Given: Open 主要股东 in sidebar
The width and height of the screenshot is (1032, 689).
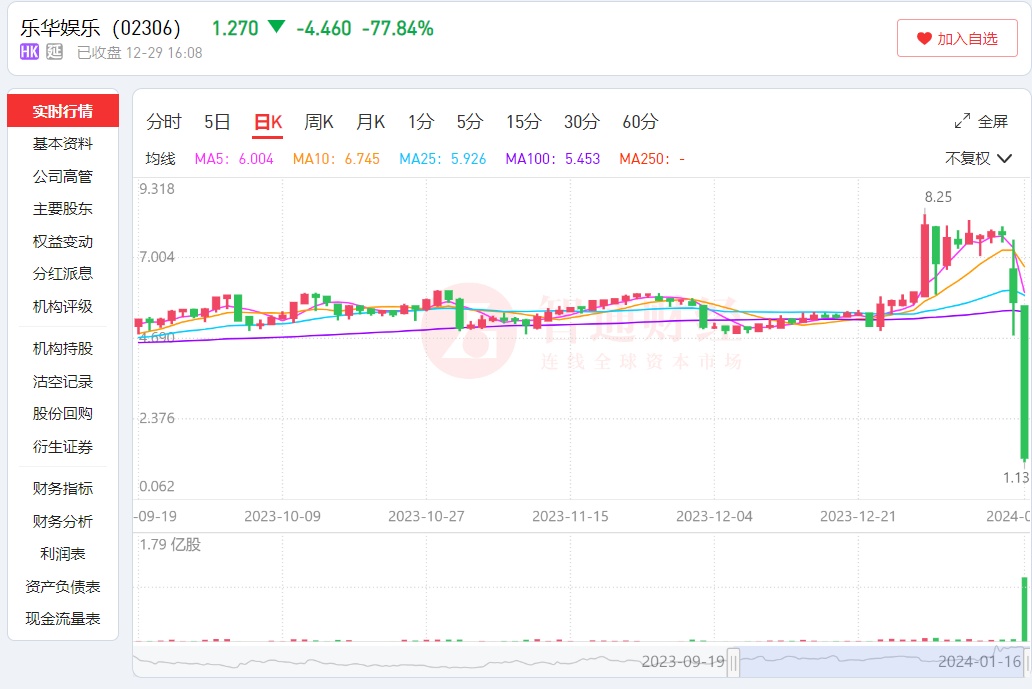Looking at the screenshot, I should [63, 209].
